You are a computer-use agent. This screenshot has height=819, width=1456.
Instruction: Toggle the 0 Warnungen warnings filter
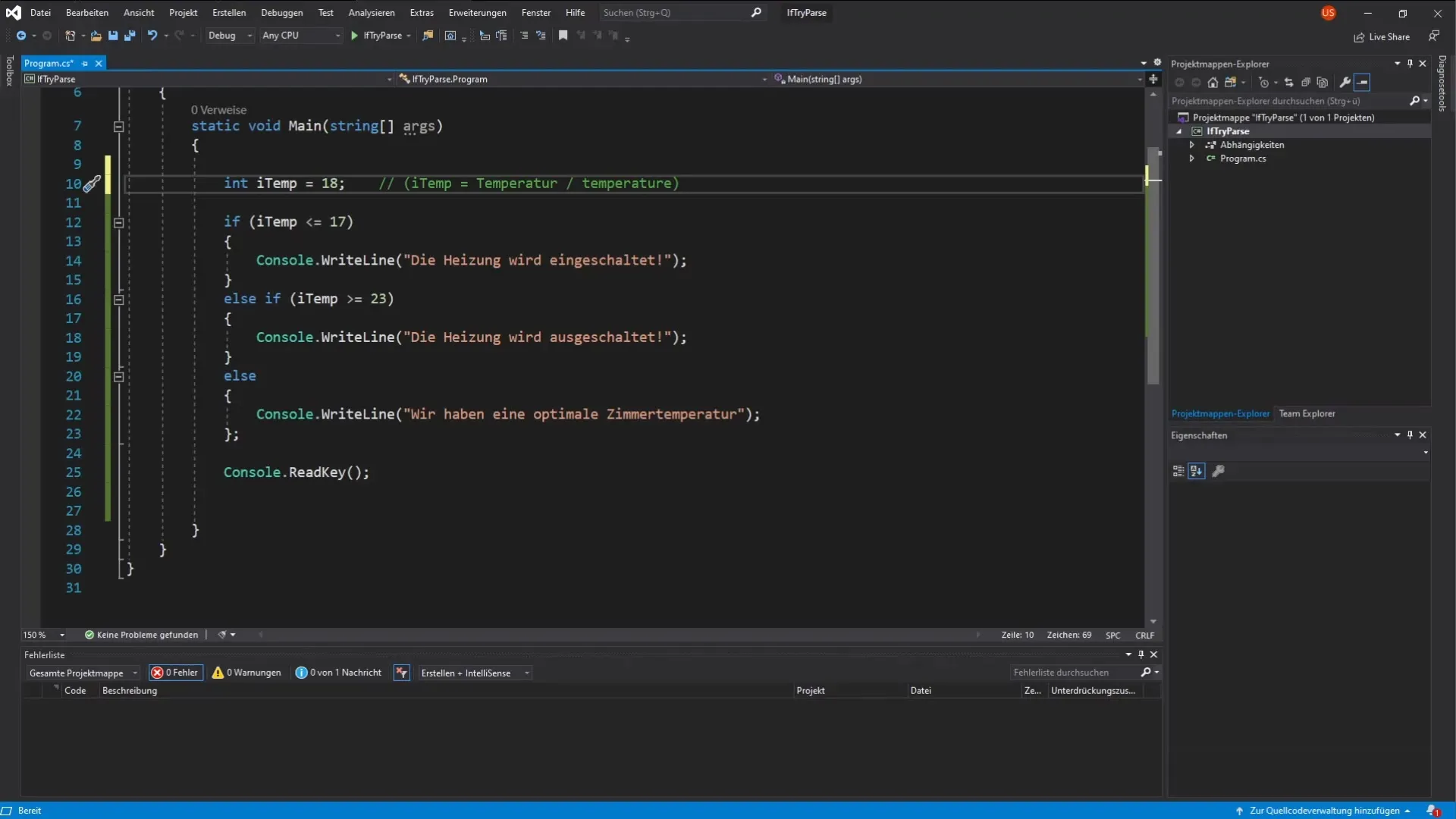(247, 673)
